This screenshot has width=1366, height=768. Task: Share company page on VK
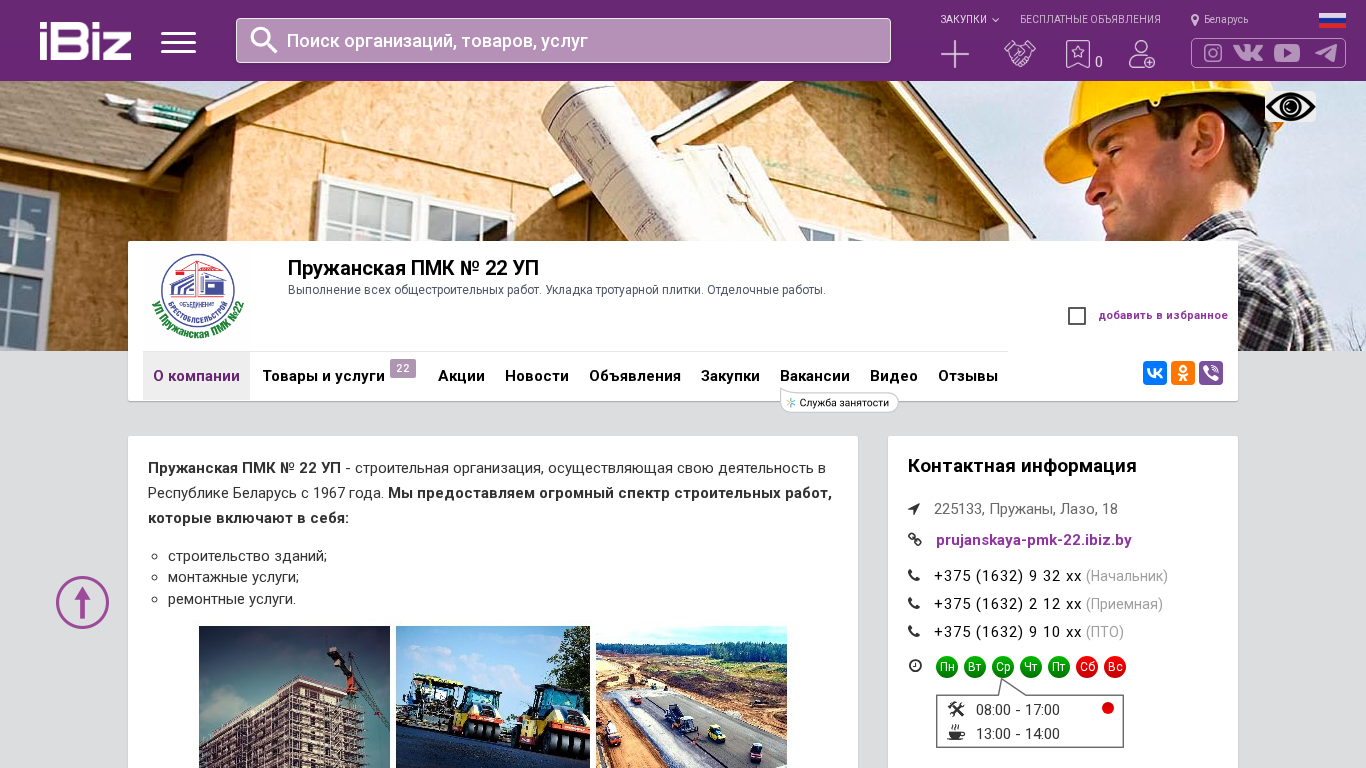click(x=1155, y=373)
